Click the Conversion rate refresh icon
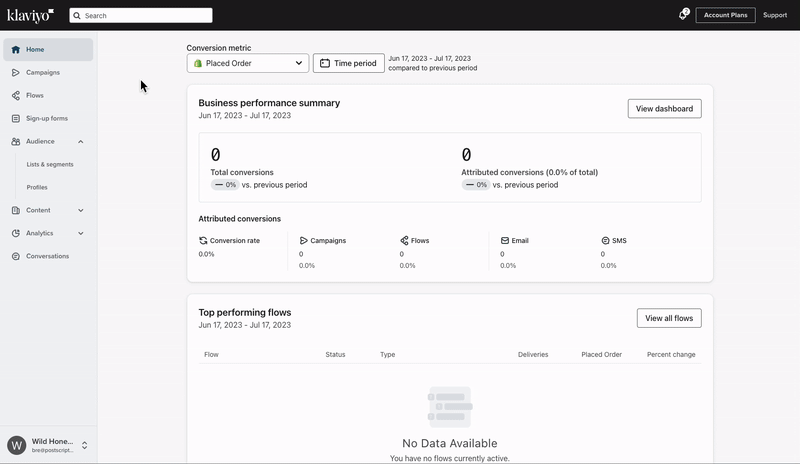The height and width of the screenshot is (464, 800). (x=203, y=240)
